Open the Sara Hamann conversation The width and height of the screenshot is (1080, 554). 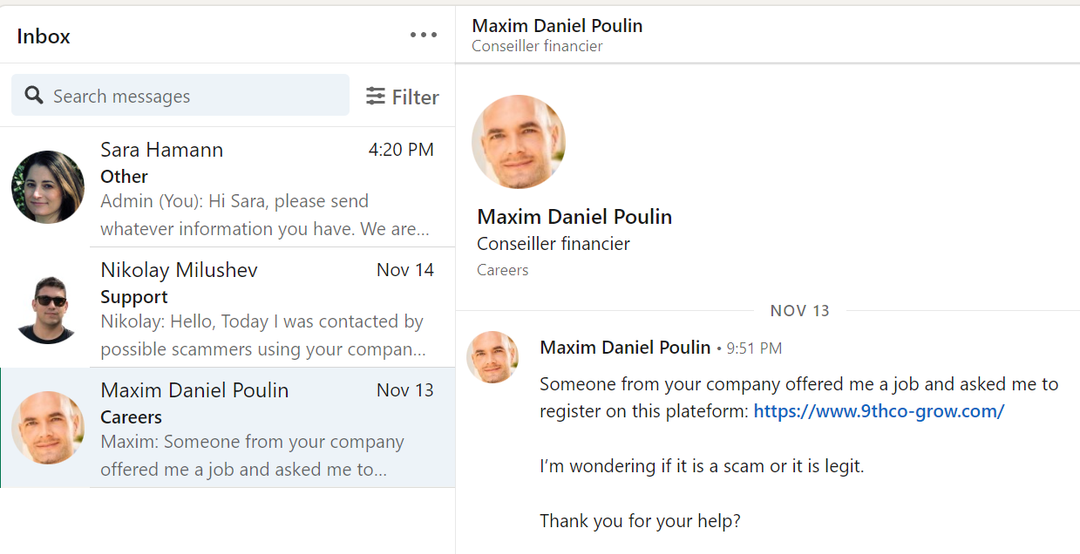tap(227, 187)
